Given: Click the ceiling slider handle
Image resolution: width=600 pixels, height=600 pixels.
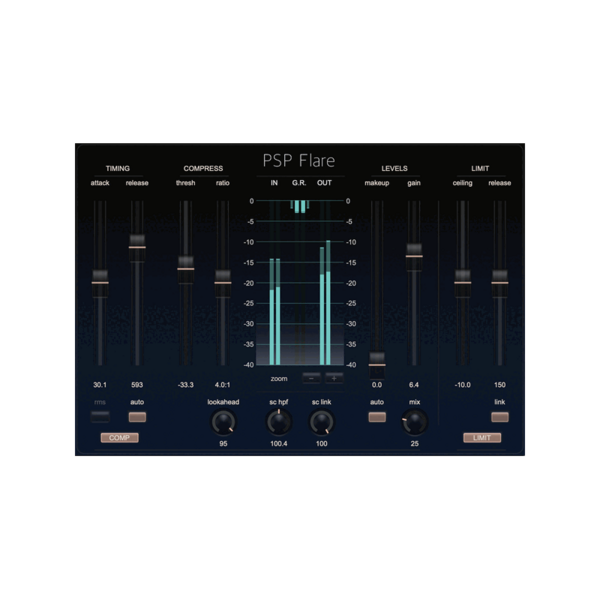Looking at the screenshot, I should pos(463,283).
